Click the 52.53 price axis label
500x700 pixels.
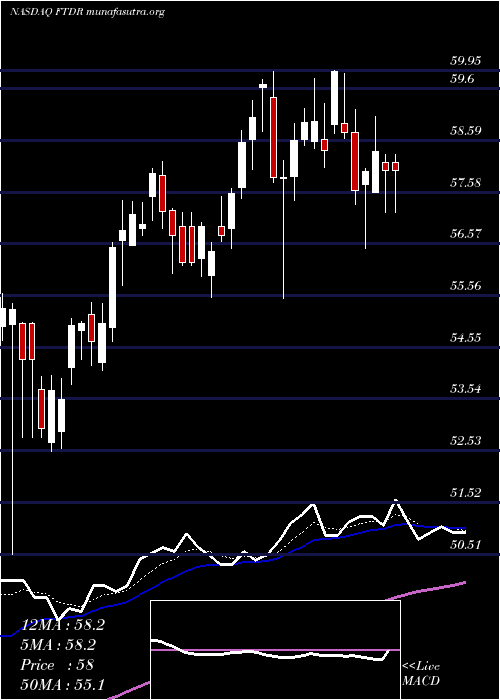466,441
